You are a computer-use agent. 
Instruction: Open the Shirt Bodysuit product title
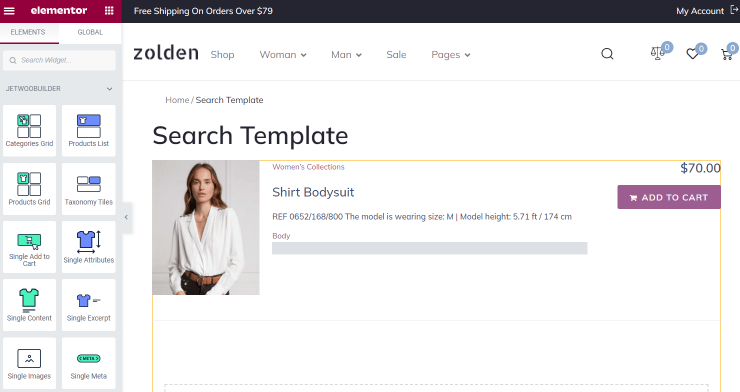pos(313,192)
